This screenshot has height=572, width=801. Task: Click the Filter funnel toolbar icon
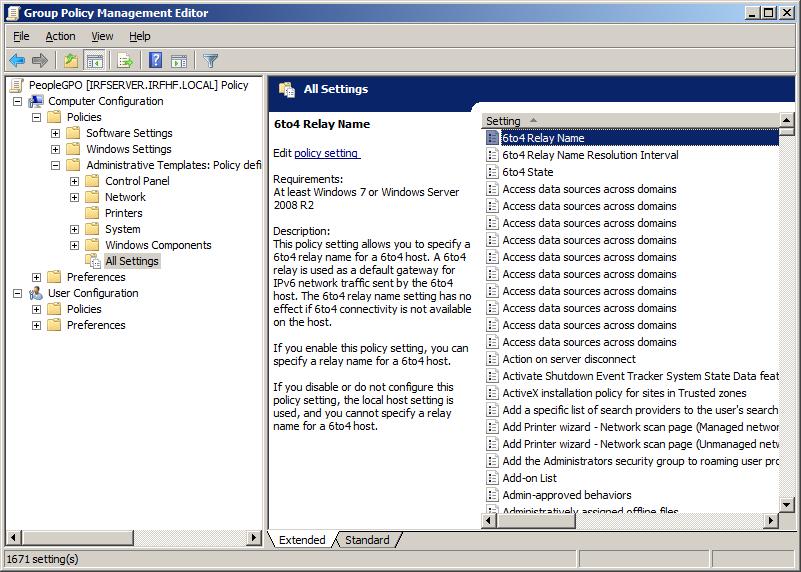pyautogui.click(x=210, y=61)
